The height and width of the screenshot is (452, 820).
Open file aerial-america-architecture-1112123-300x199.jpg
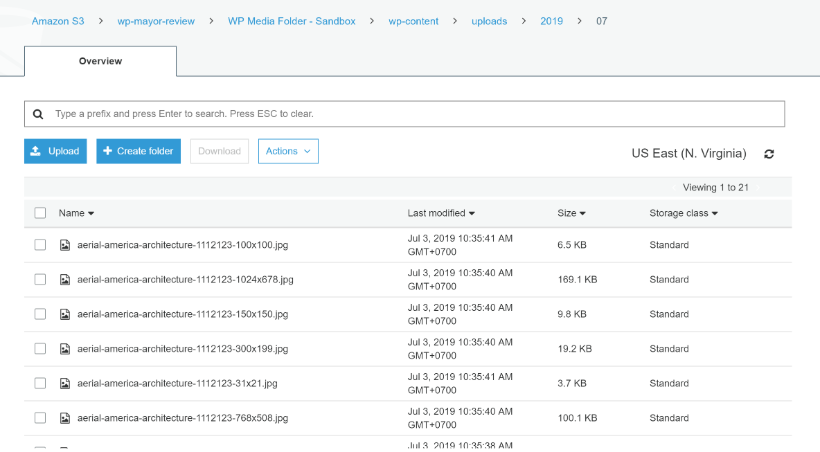click(x=183, y=348)
